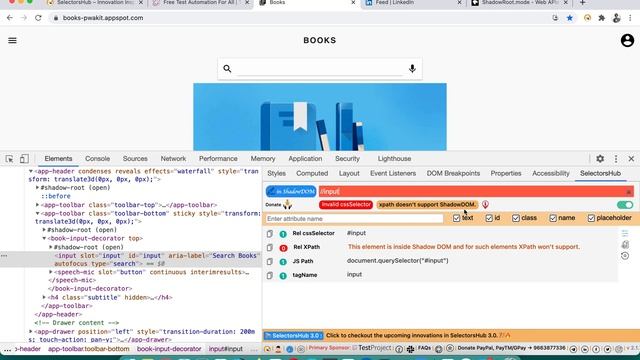Uncheck the placeholder attribute checkbox
The image size is (640, 360).
[591, 218]
